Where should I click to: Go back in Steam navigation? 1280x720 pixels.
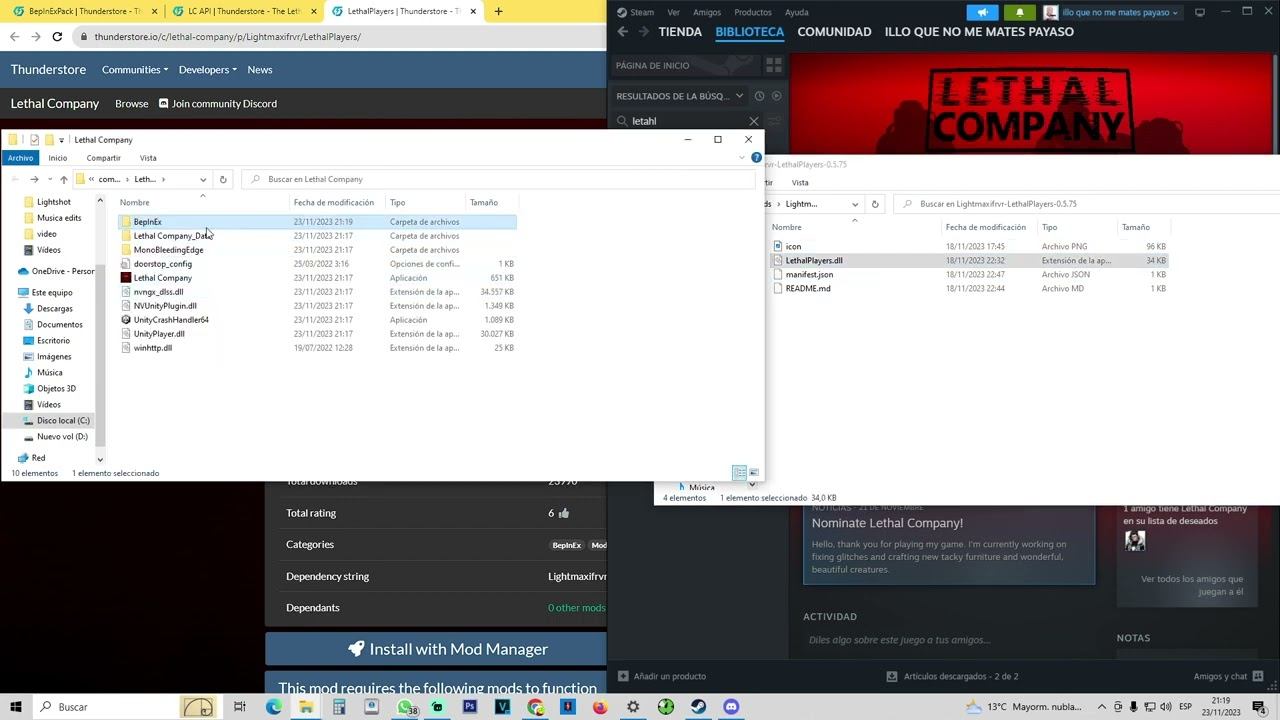pos(623,32)
